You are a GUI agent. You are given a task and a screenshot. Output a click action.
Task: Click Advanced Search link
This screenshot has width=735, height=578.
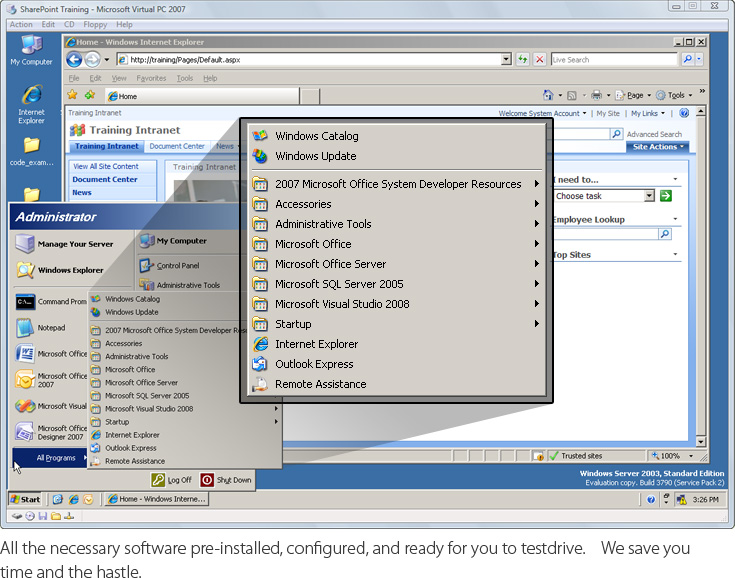tap(654, 134)
